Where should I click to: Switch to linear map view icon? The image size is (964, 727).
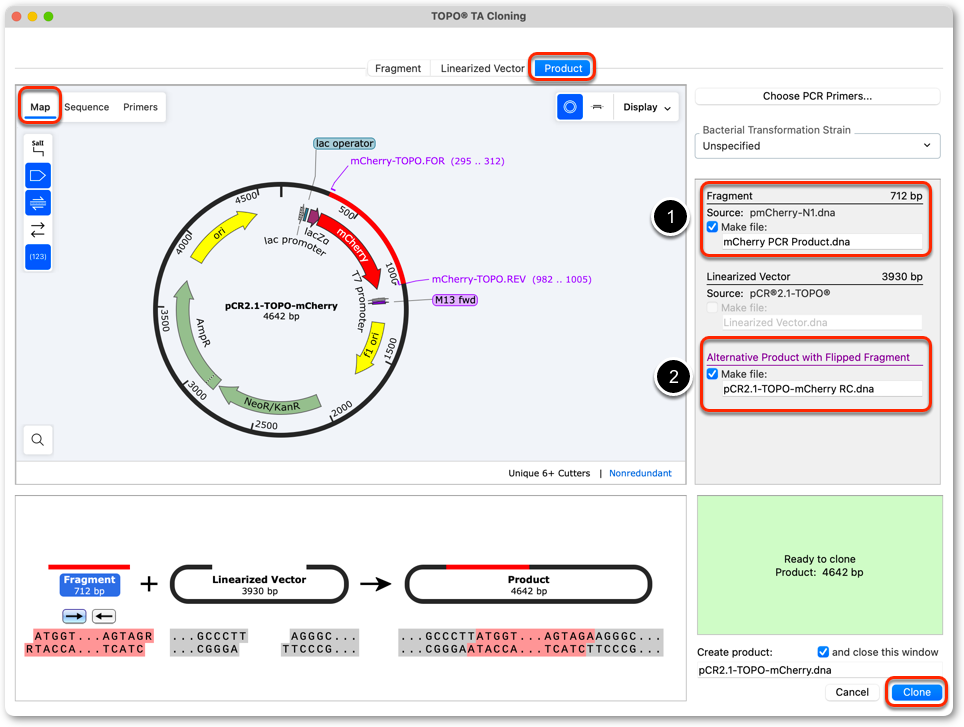coord(597,107)
